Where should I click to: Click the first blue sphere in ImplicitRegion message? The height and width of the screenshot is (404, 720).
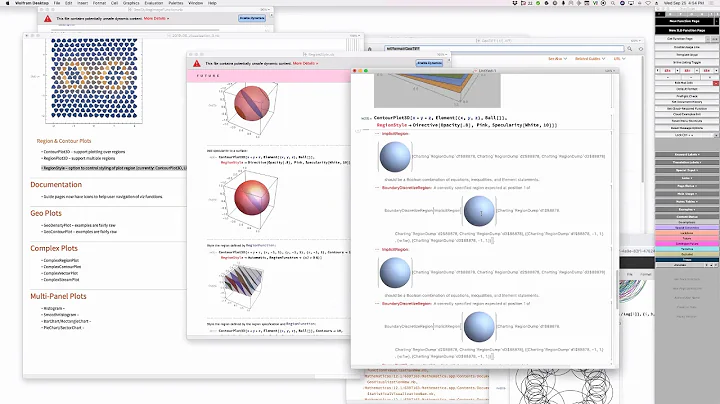coord(395,157)
